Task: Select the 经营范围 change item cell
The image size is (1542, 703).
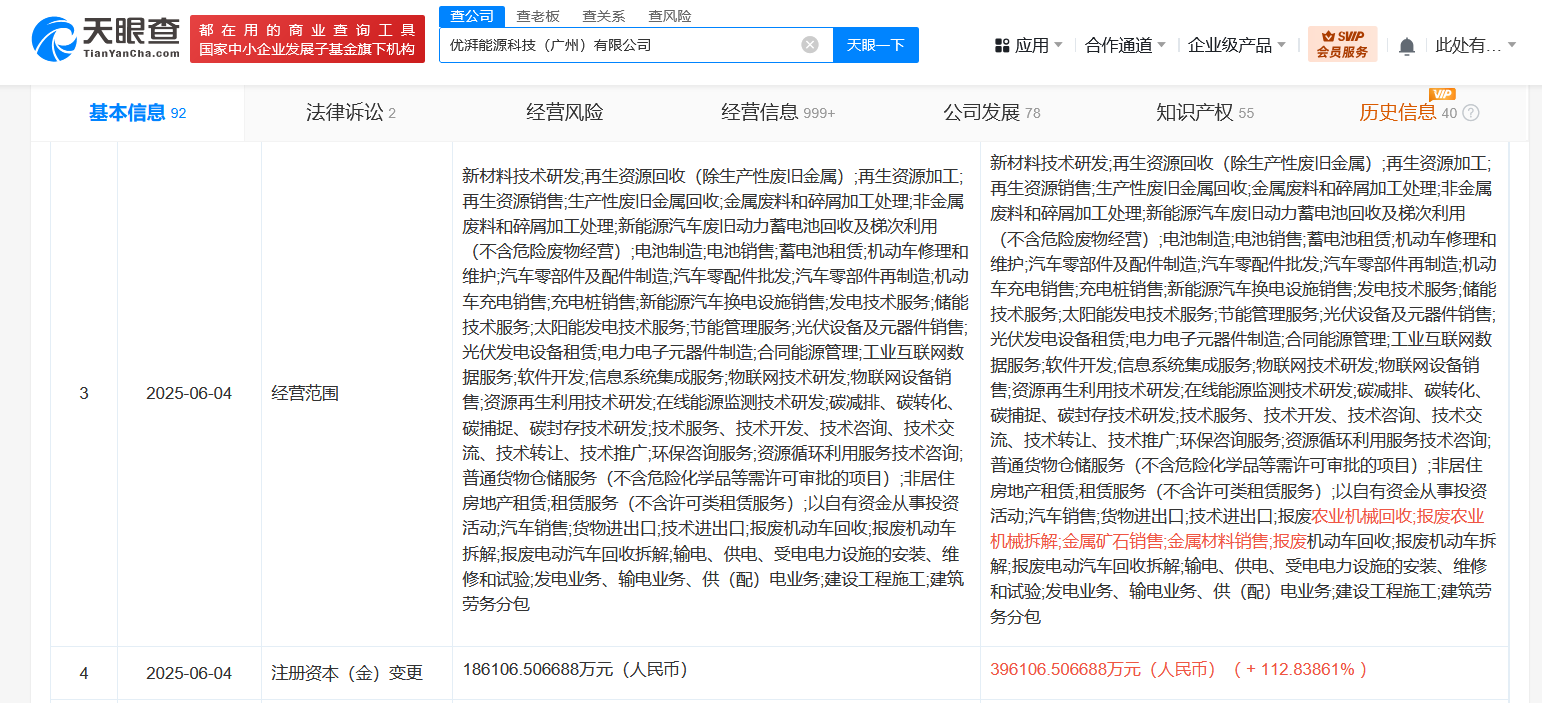Action: [357, 394]
